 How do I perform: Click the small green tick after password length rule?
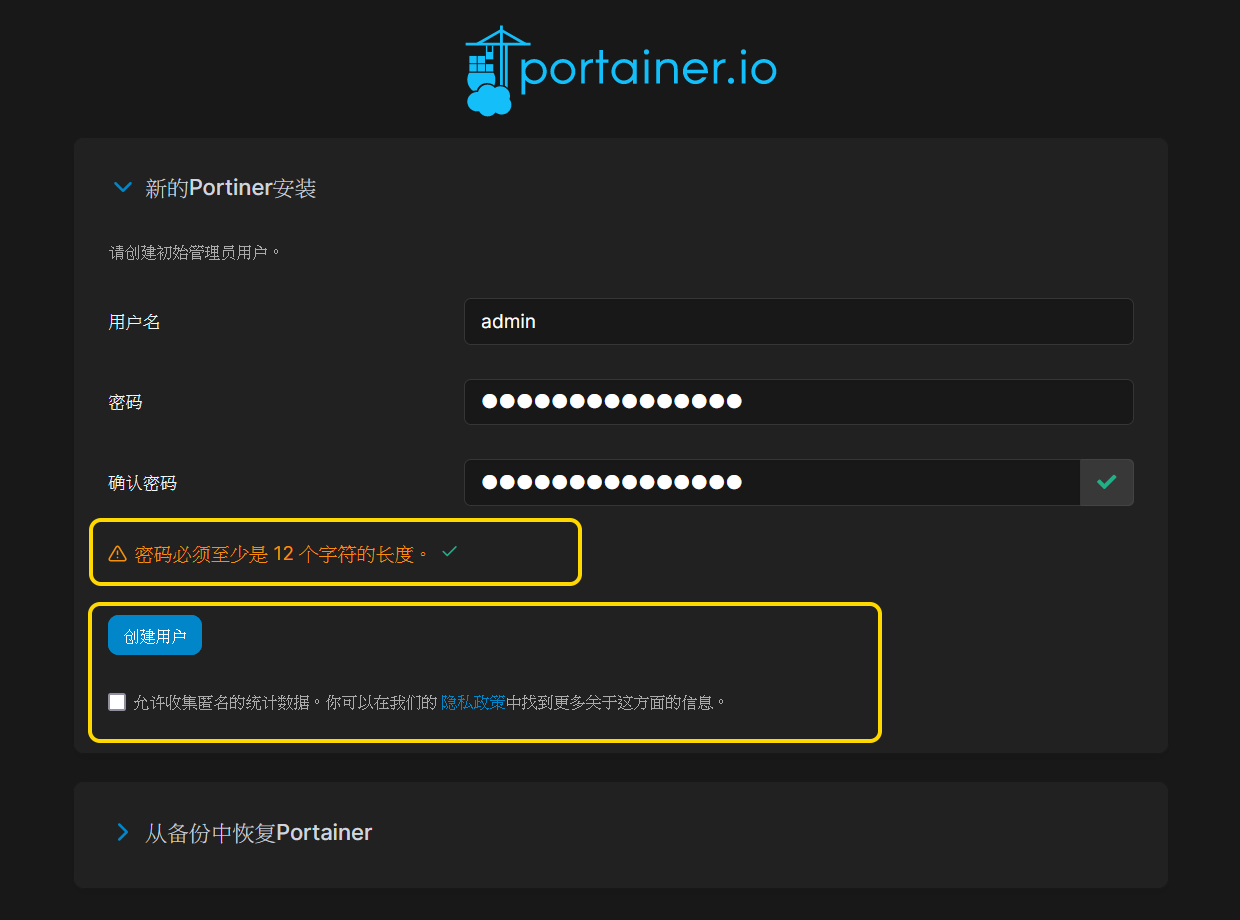(449, 551)
